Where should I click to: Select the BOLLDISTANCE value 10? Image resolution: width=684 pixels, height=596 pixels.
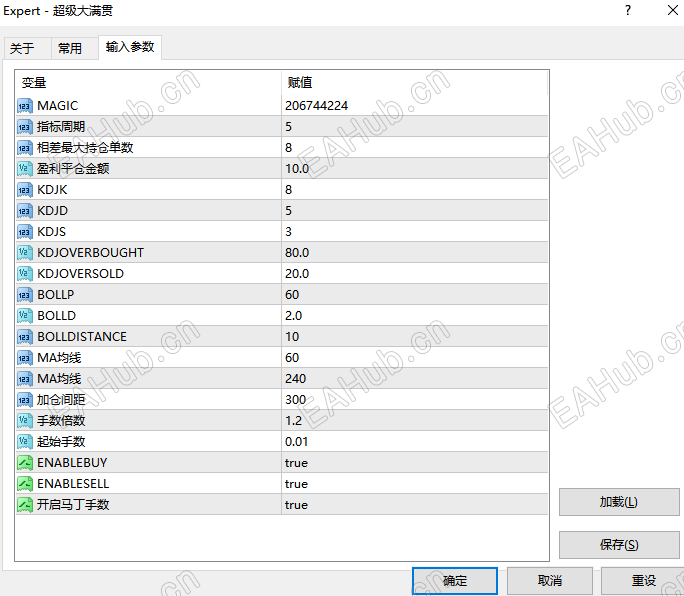pyautogui.click(x=292, y=337)
